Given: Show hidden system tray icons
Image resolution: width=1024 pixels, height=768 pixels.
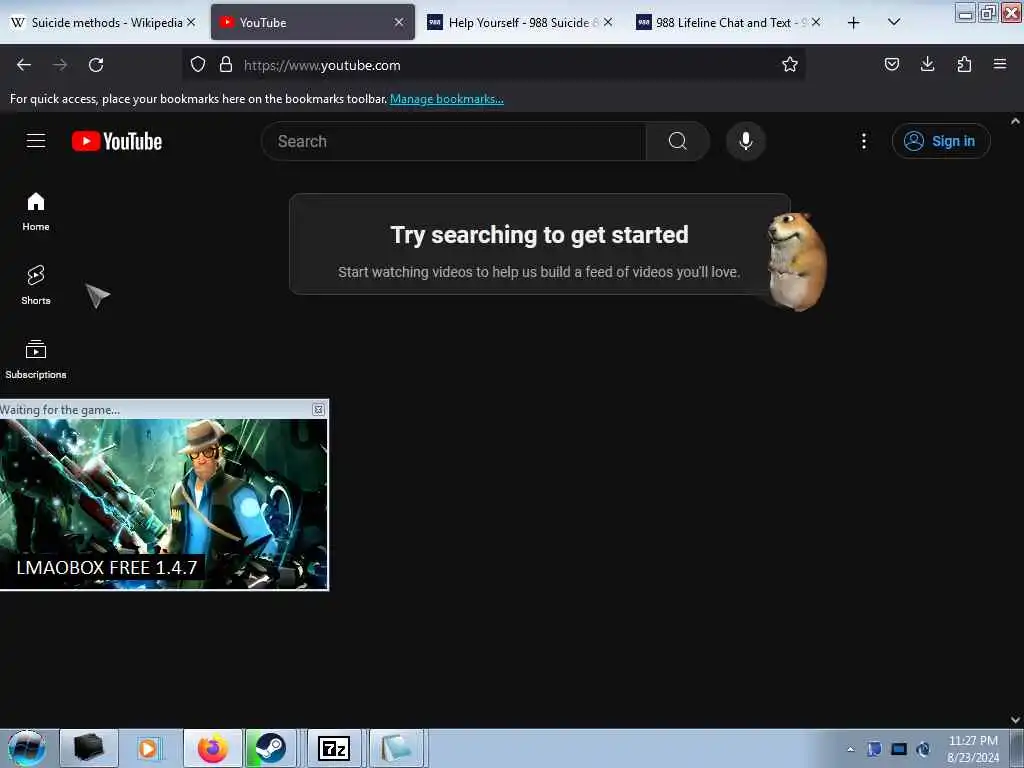Looking at the screenshot, I should point(850,749).
